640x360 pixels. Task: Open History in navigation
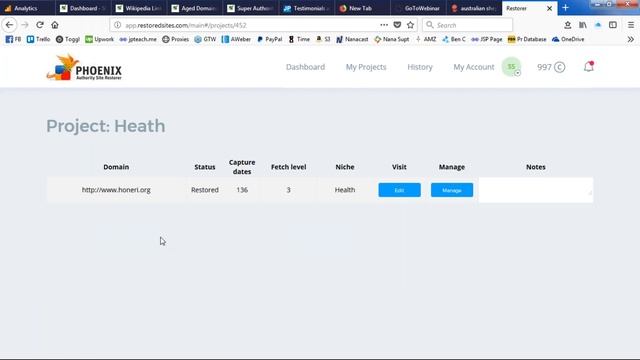point(420,67)
